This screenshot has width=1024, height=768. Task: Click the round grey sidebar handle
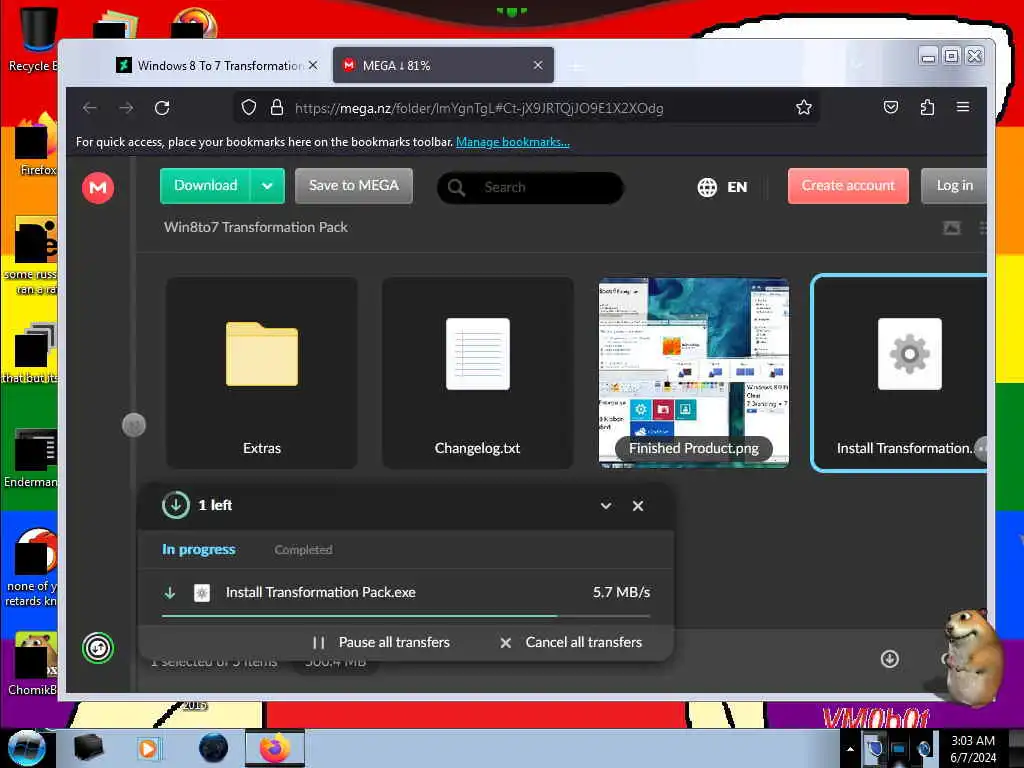pos(134,425)
